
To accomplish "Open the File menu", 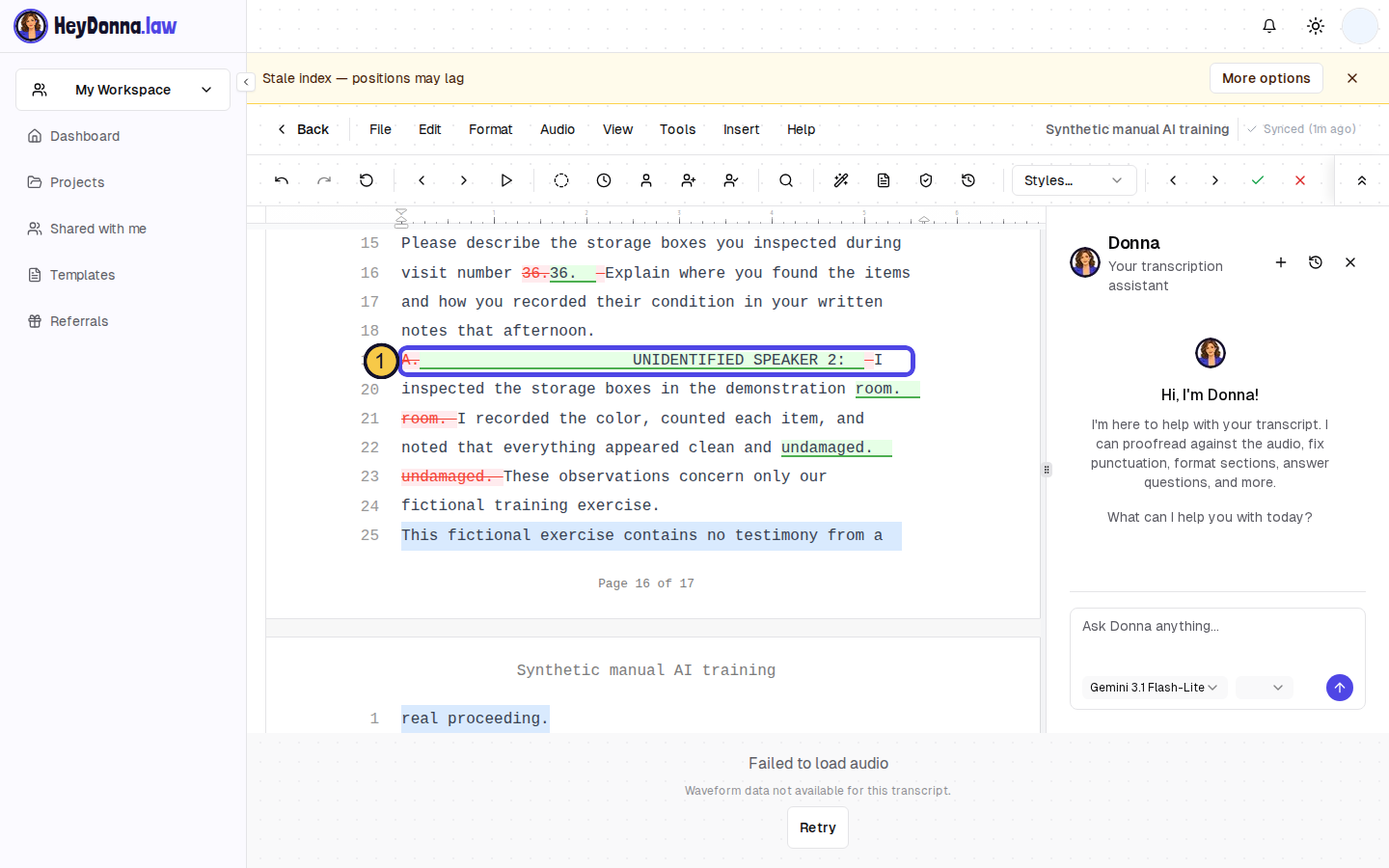I will click(x=380, y=129).
